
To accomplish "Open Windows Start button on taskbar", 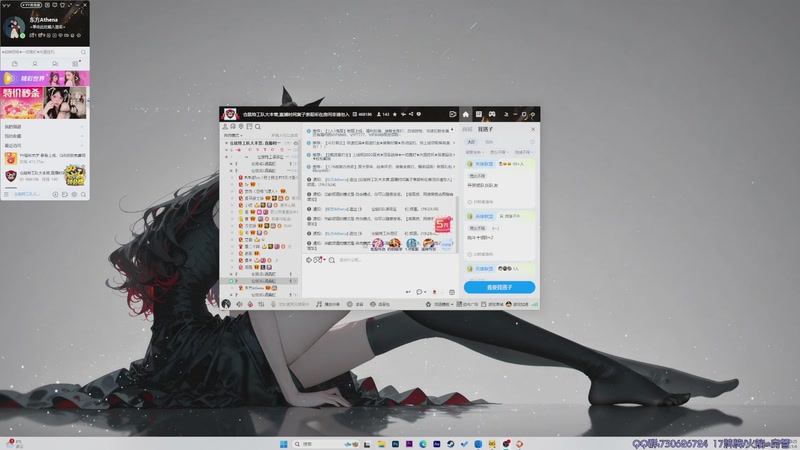I will (x=283, y=444).
